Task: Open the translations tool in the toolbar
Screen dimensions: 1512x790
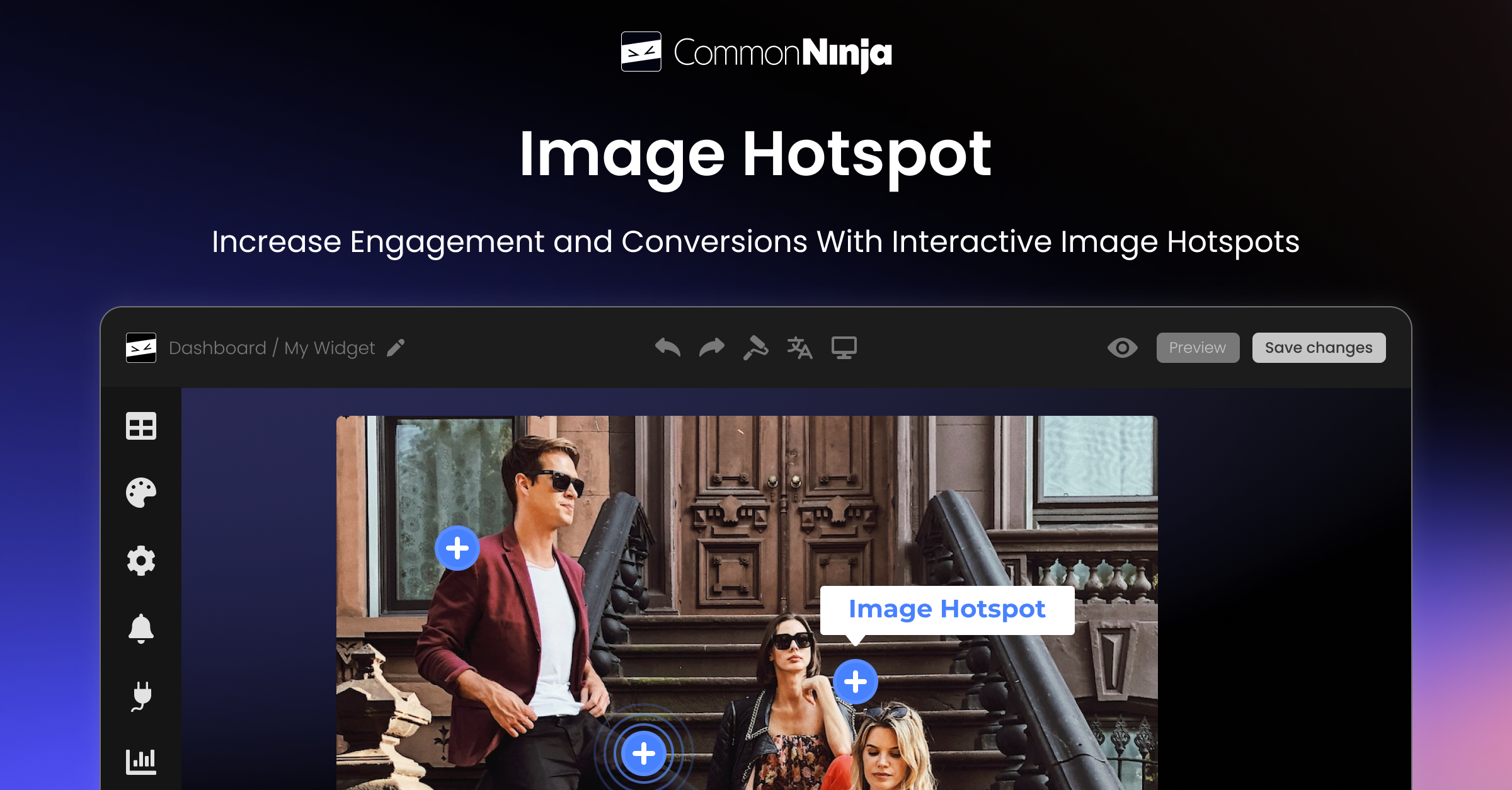Action: pyautogui.click(x=799, y=347)
